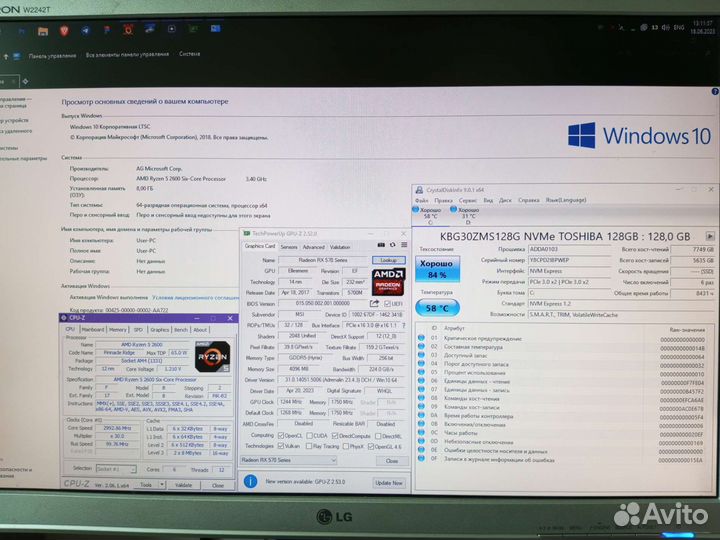This screenshot has width=720, height=540.
Task: Open the Radeon RX 570 Series GPU dropdown
Action: [289, 460]
